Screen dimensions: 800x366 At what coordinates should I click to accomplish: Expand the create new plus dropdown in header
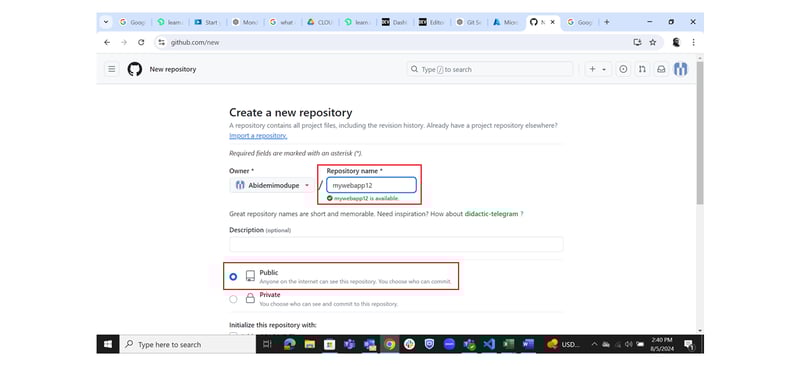point(597,69)
